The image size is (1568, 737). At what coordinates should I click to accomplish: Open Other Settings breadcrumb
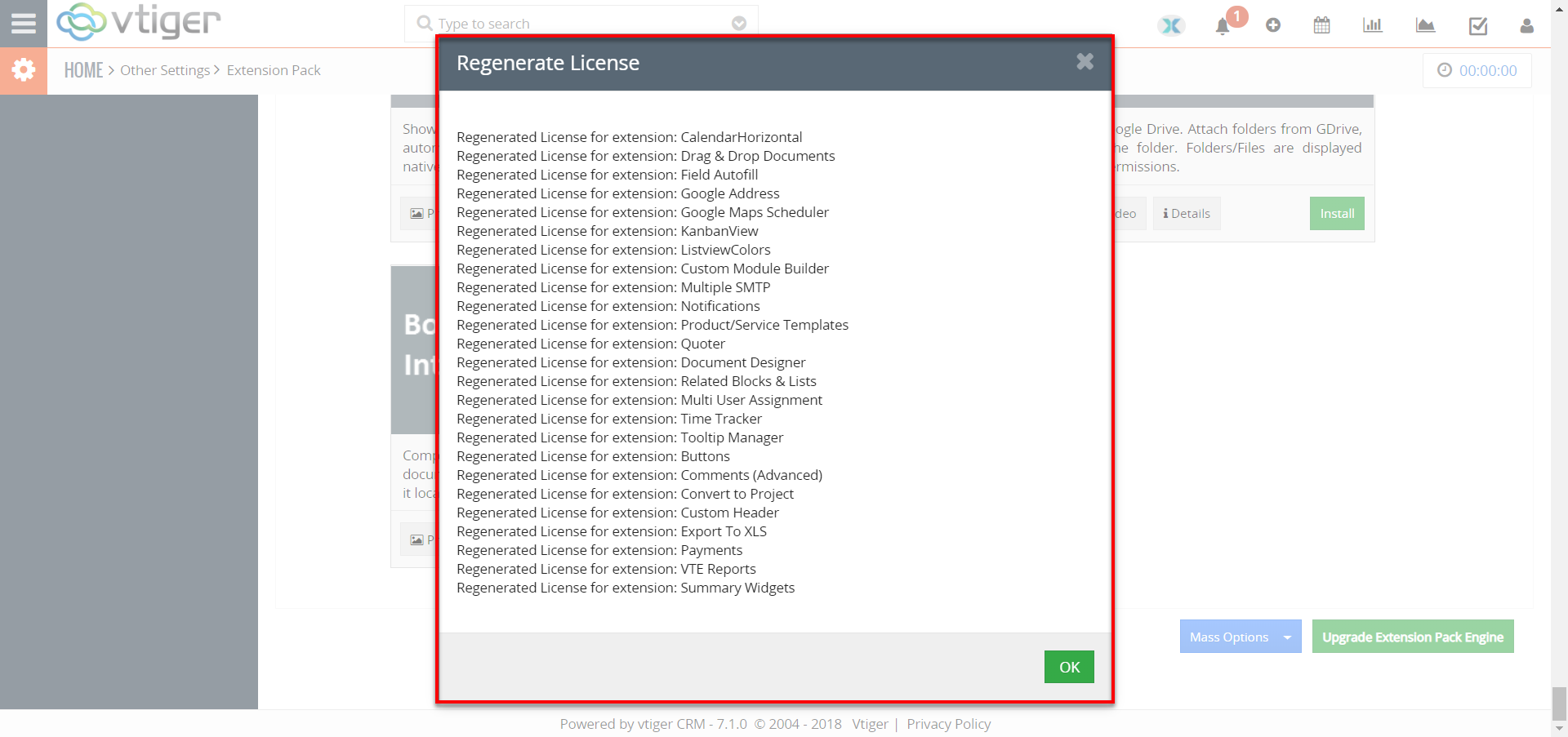pos(165,70)
